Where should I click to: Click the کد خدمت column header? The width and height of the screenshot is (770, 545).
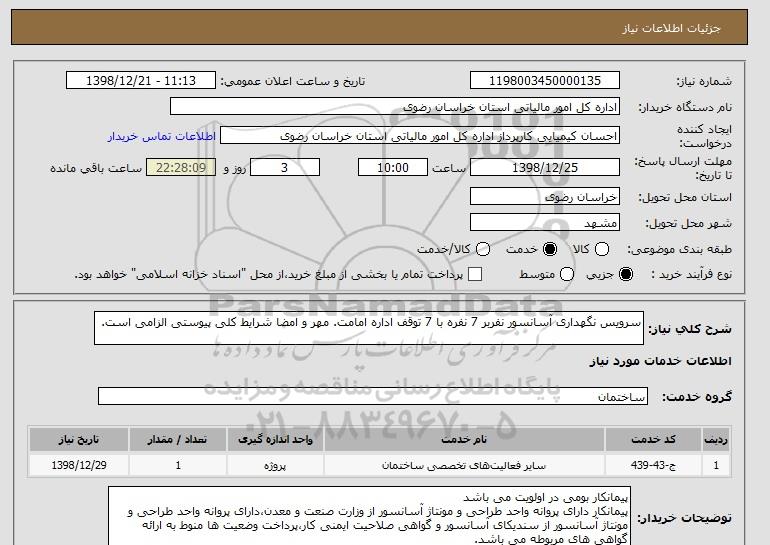[653, 439]
